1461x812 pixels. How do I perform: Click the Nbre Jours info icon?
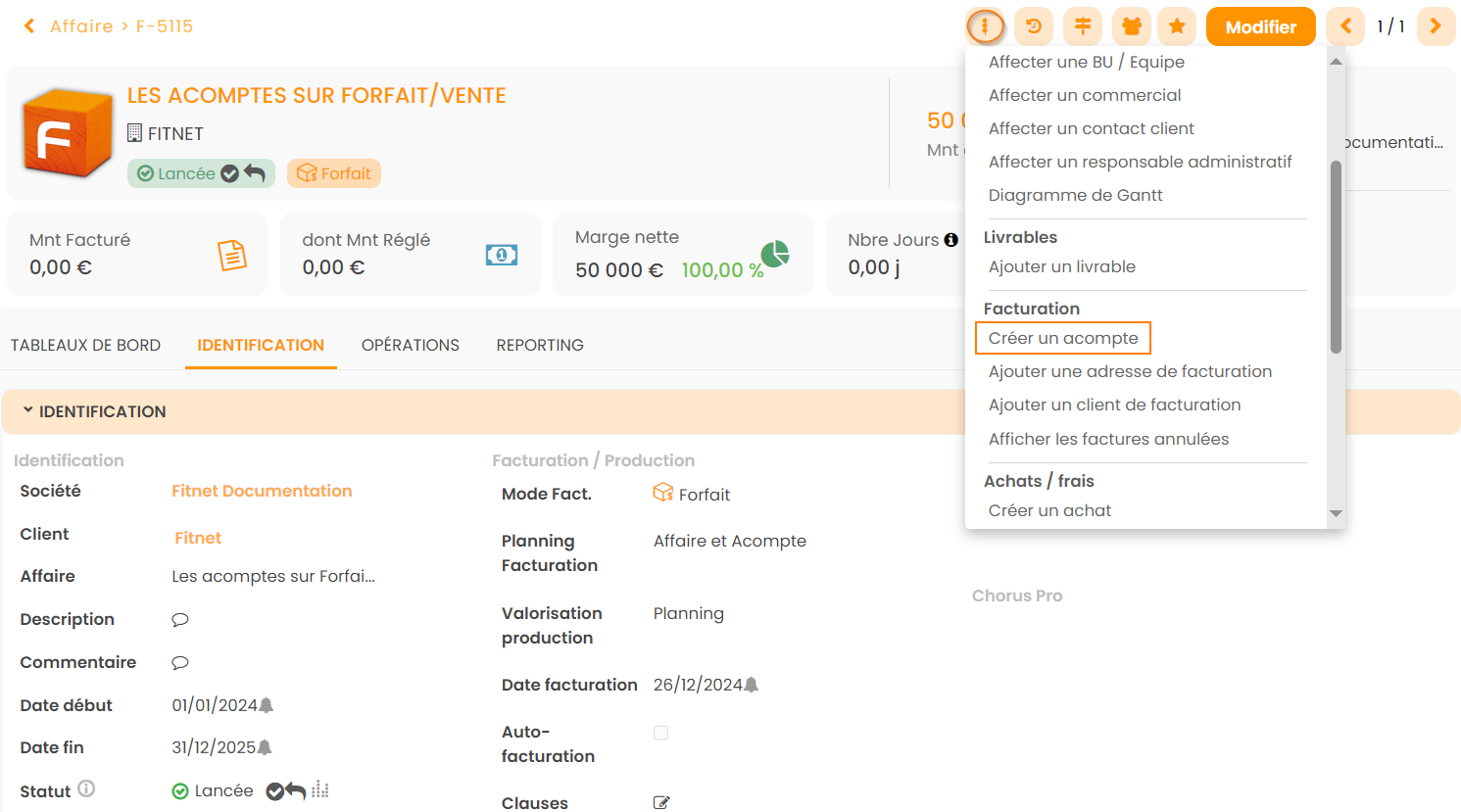pos(950,240)
